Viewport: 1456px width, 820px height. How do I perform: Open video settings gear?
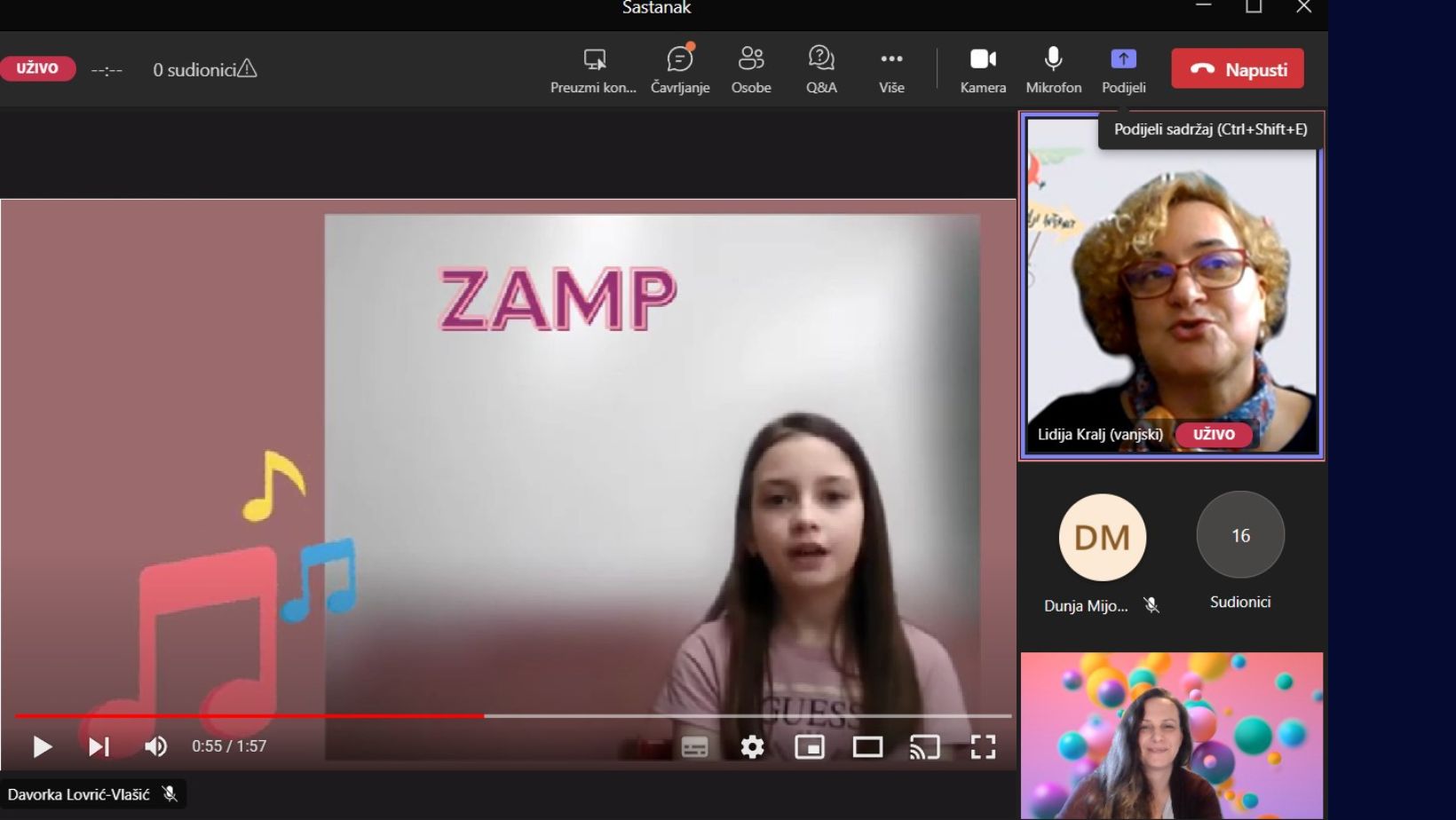[752, 747]
